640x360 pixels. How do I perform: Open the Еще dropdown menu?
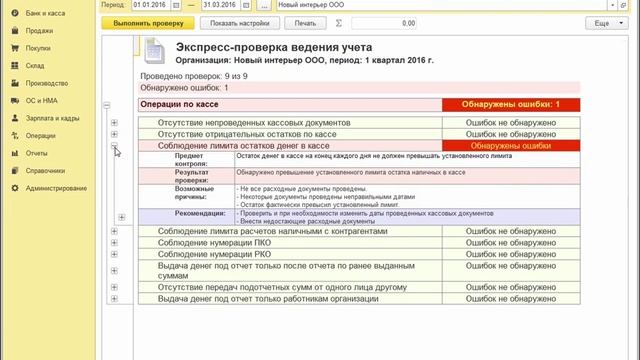[x=607, y=23]
